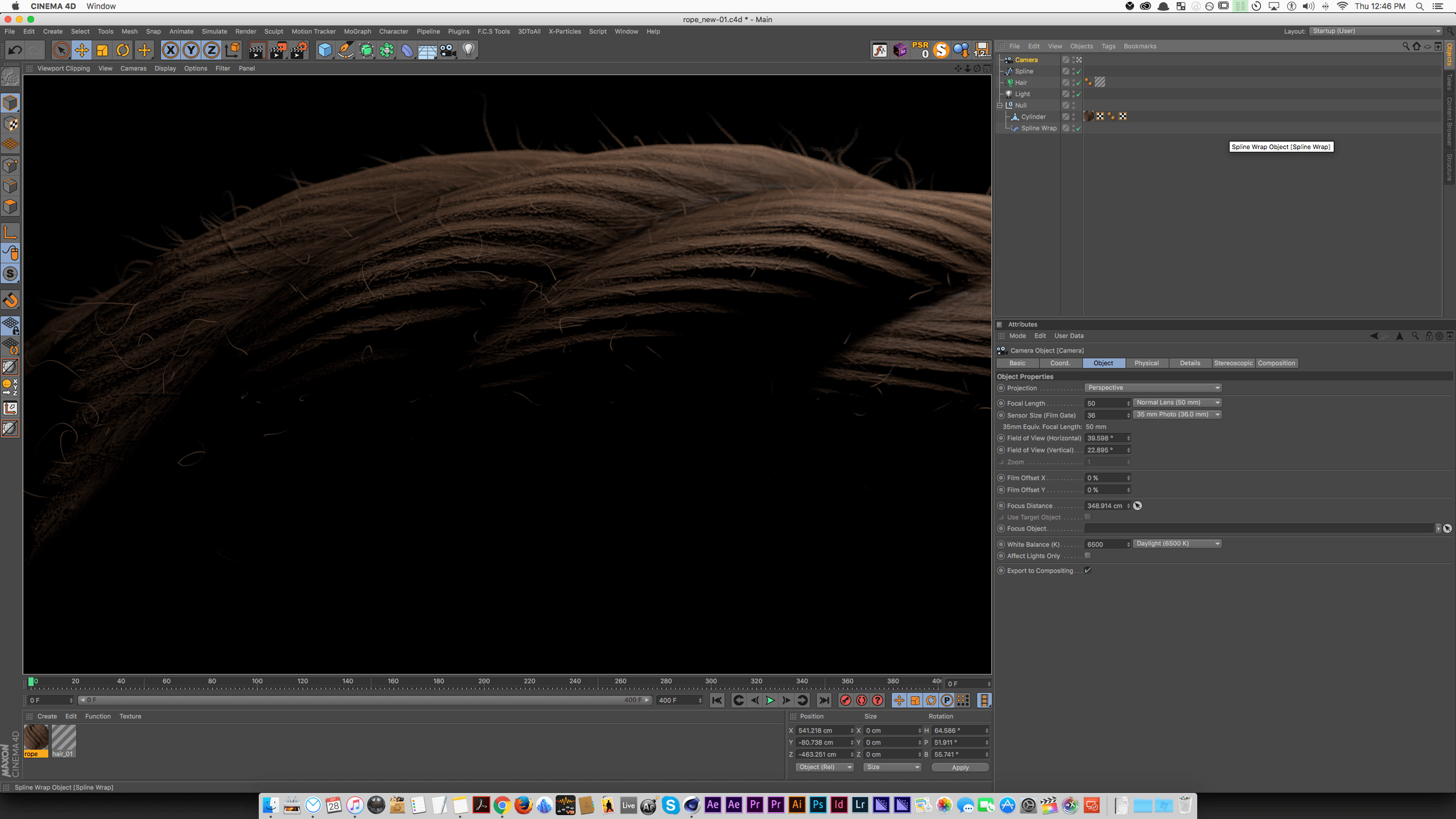1456x819 pixels.
Task: Toggle Camera active view icon
Action: [1079, 60]
